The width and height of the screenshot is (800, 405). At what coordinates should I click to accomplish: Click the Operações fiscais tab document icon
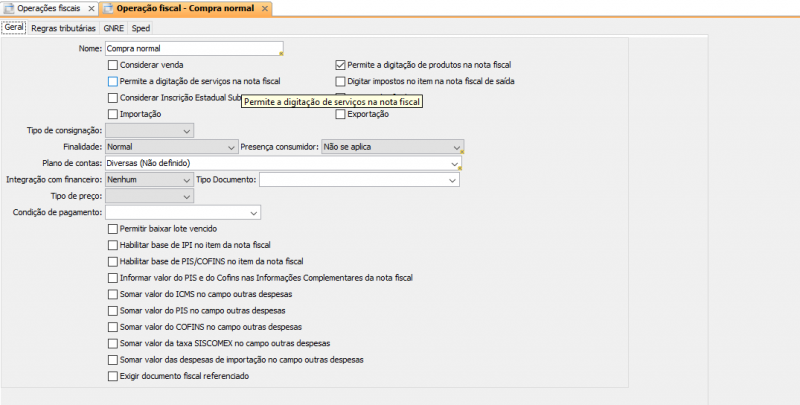(10, 9)
